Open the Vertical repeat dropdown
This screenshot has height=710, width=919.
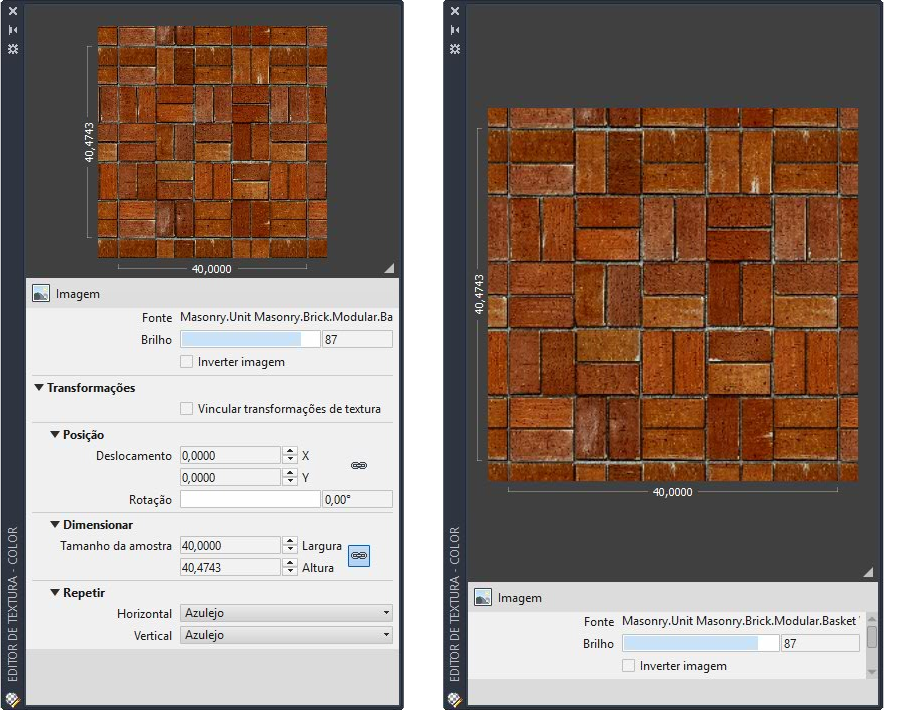click(286, 635)
